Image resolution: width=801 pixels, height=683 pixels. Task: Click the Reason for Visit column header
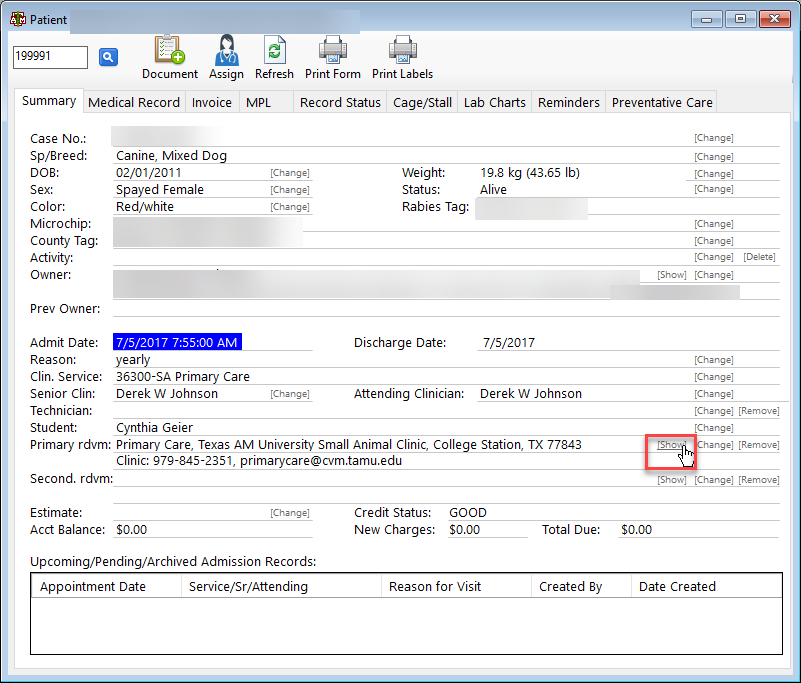tap(457, 586)
